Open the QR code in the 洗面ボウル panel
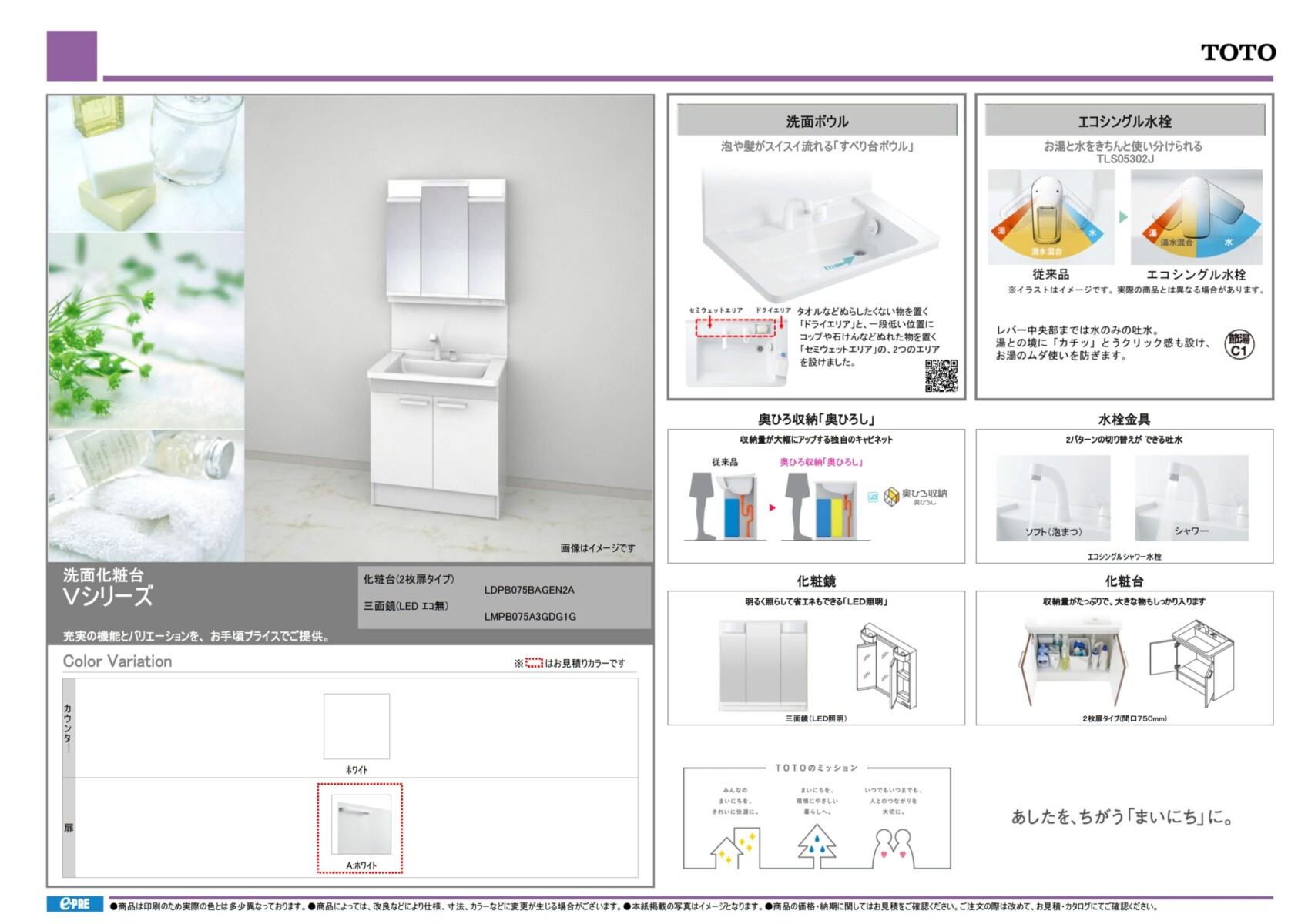Image resolution: width=1308 pixels, height=924 pixels. coord(941,376)
